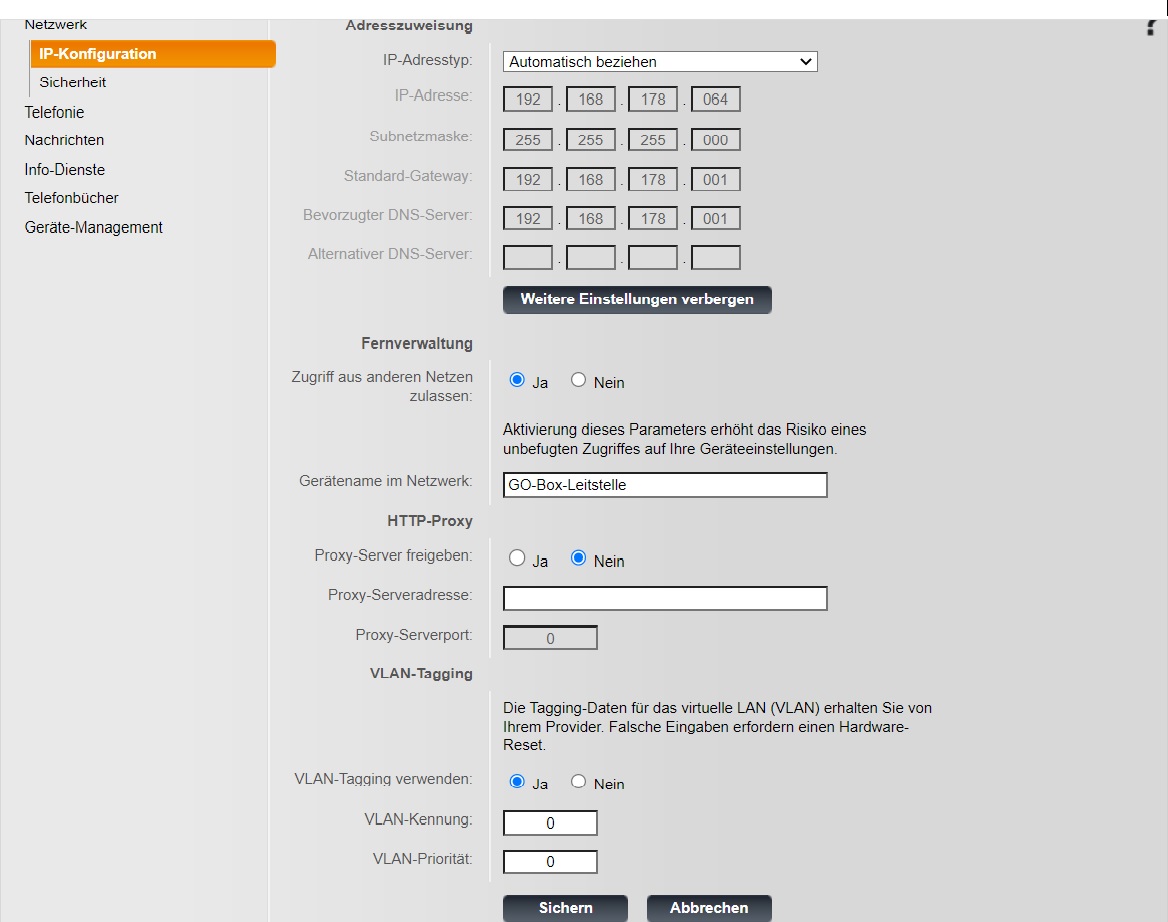
Task: Click the Fernverwaltung section heading
Action: point(417,343)
